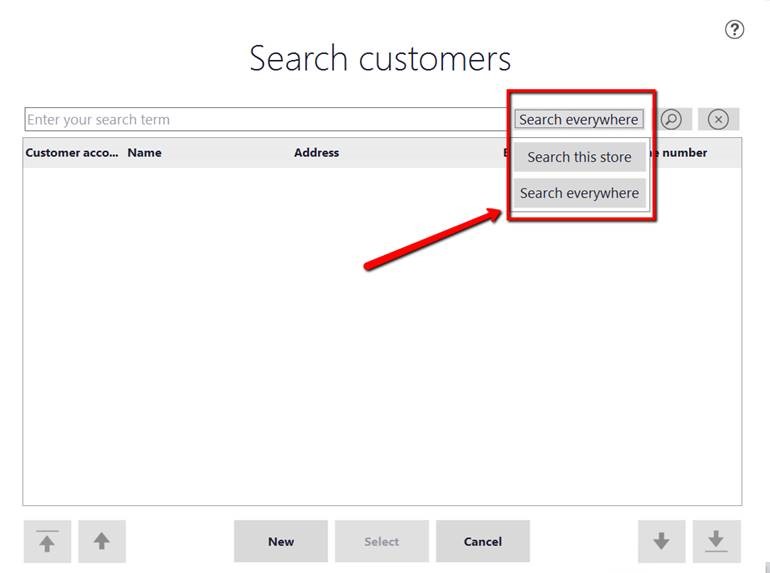The height and width of the screenshot is (573, 770).
Task: Sort by the Customer account column header
Action: click(71, 153)
